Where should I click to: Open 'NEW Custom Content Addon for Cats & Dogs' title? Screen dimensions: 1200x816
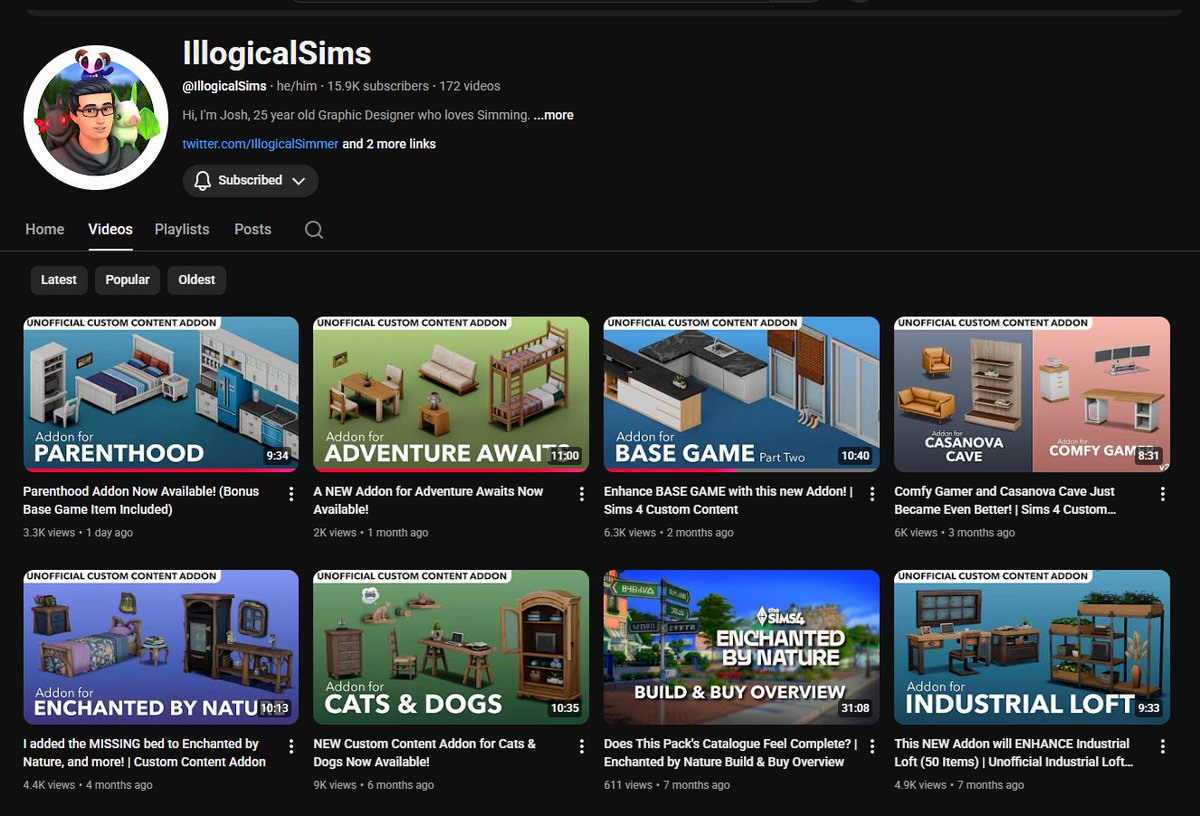(x=425, y=752)
